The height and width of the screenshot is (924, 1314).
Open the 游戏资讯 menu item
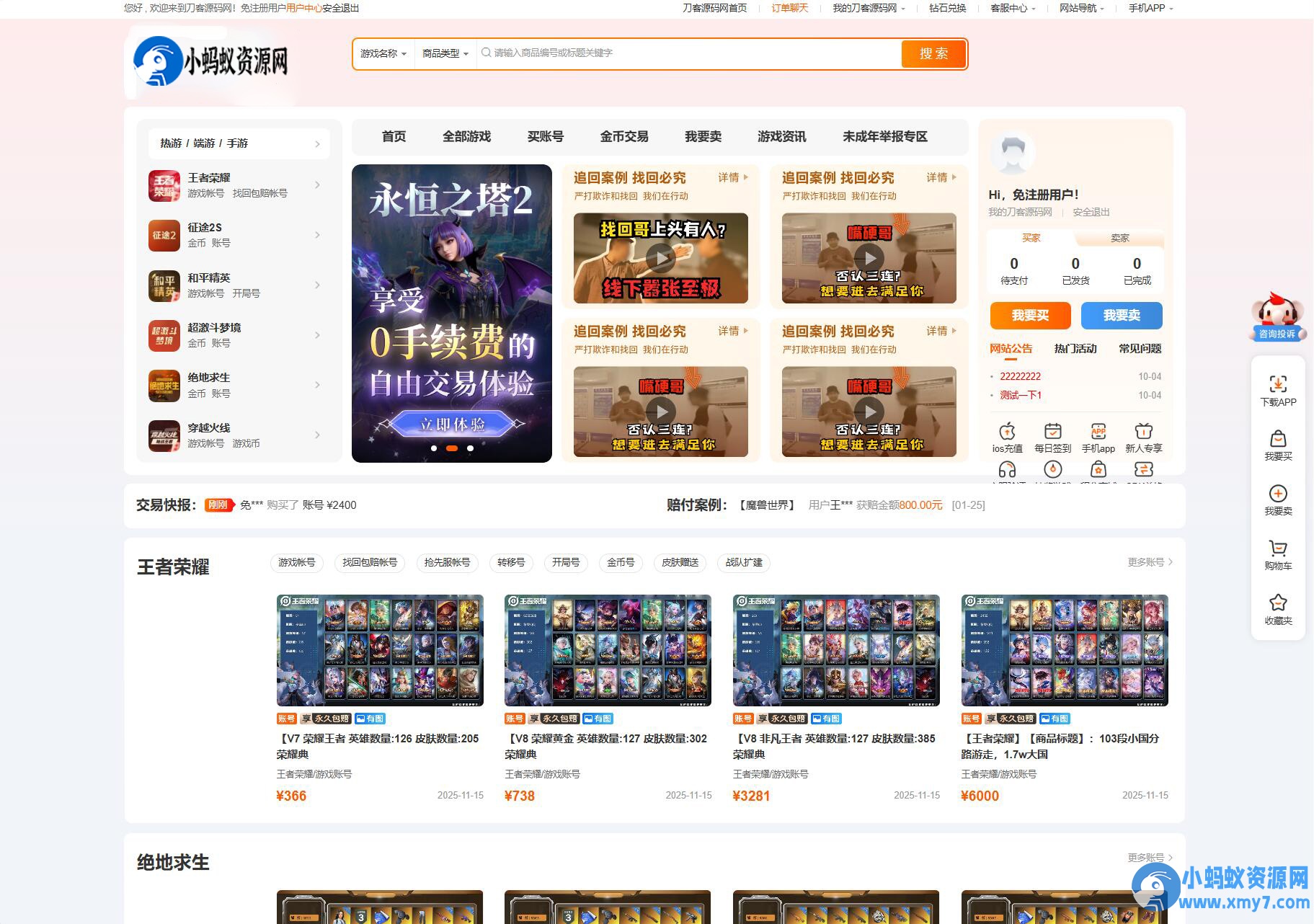[782, 137]
